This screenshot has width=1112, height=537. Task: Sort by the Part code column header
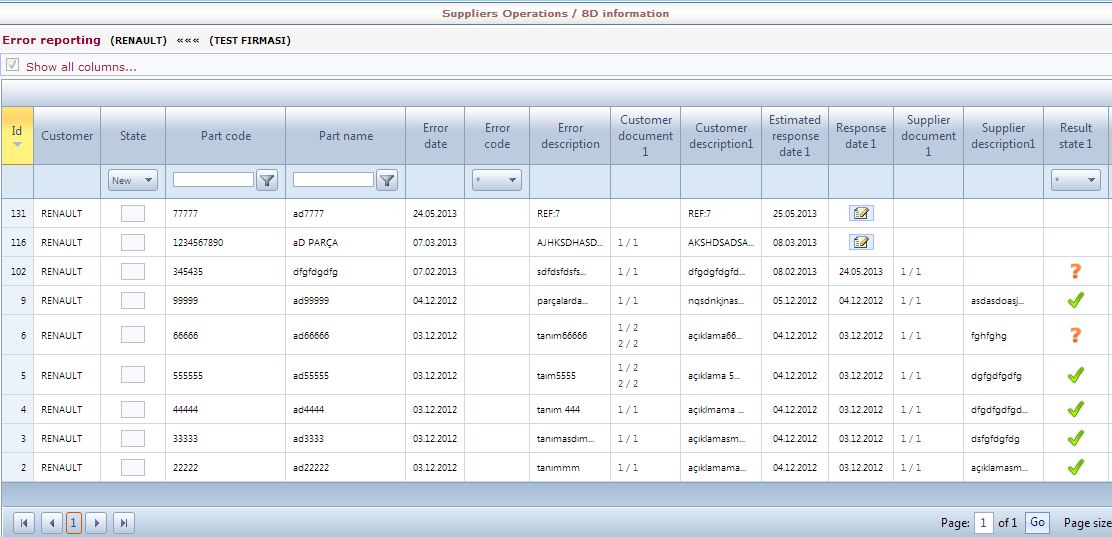click(226, 135)
